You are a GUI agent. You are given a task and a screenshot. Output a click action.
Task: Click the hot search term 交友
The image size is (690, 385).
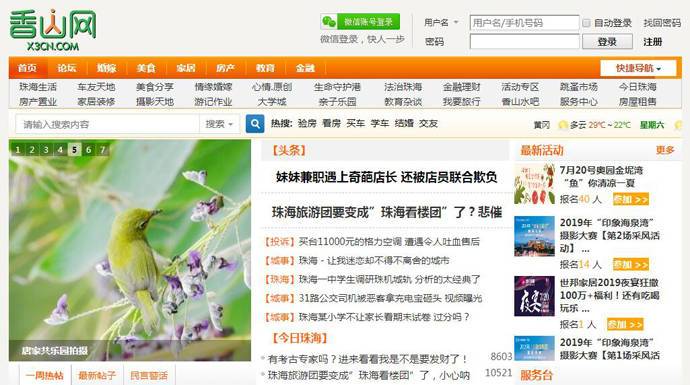[x=428, y=124]
